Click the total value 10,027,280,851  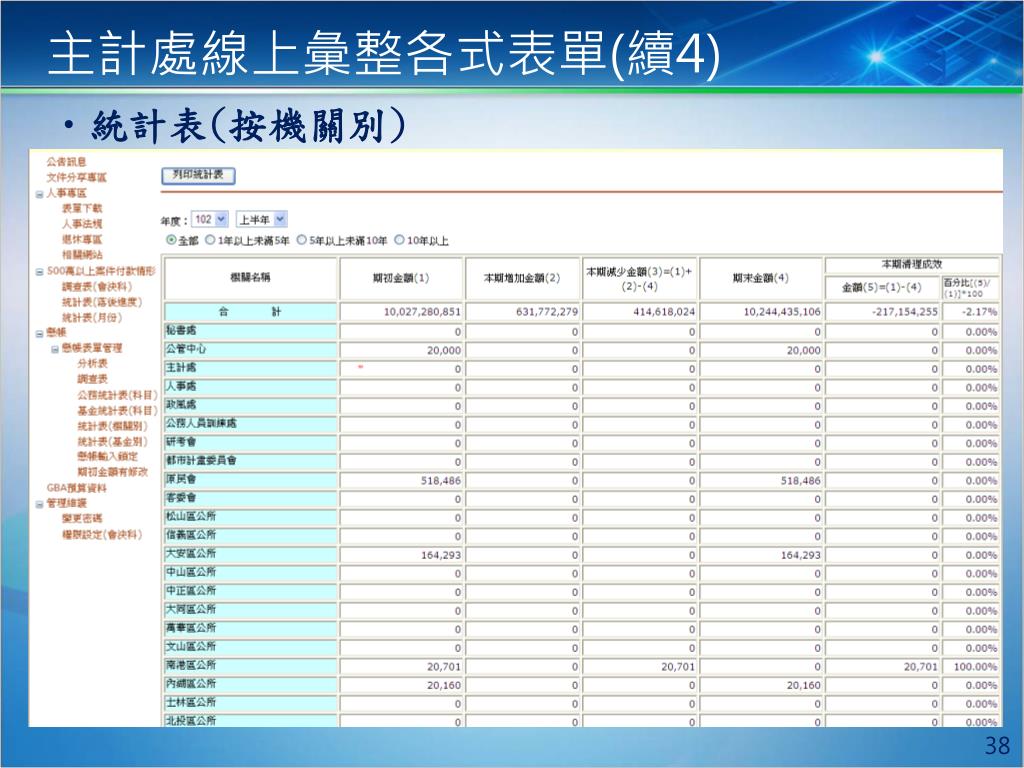click(422, 312)
